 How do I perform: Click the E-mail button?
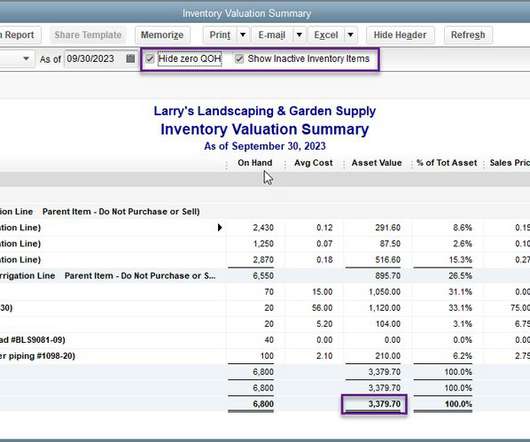272,35
